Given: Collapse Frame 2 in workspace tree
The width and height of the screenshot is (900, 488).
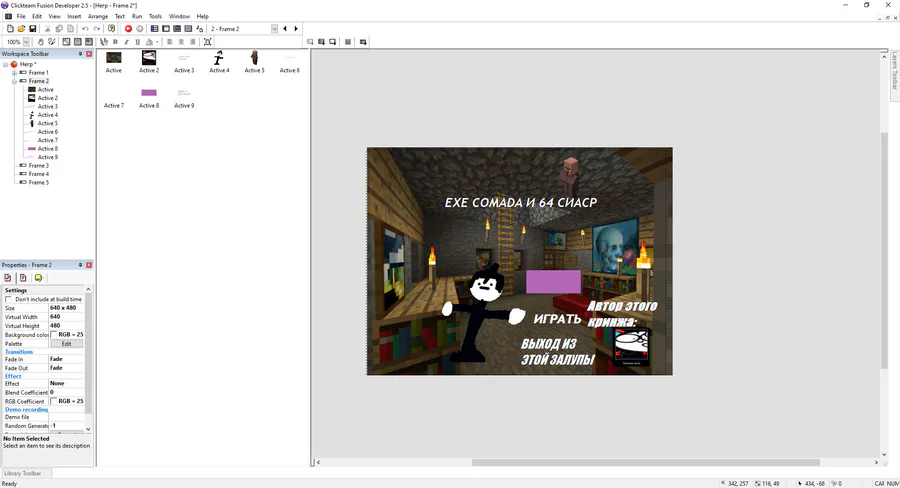Looking at the screenshot, I should 14,82.
